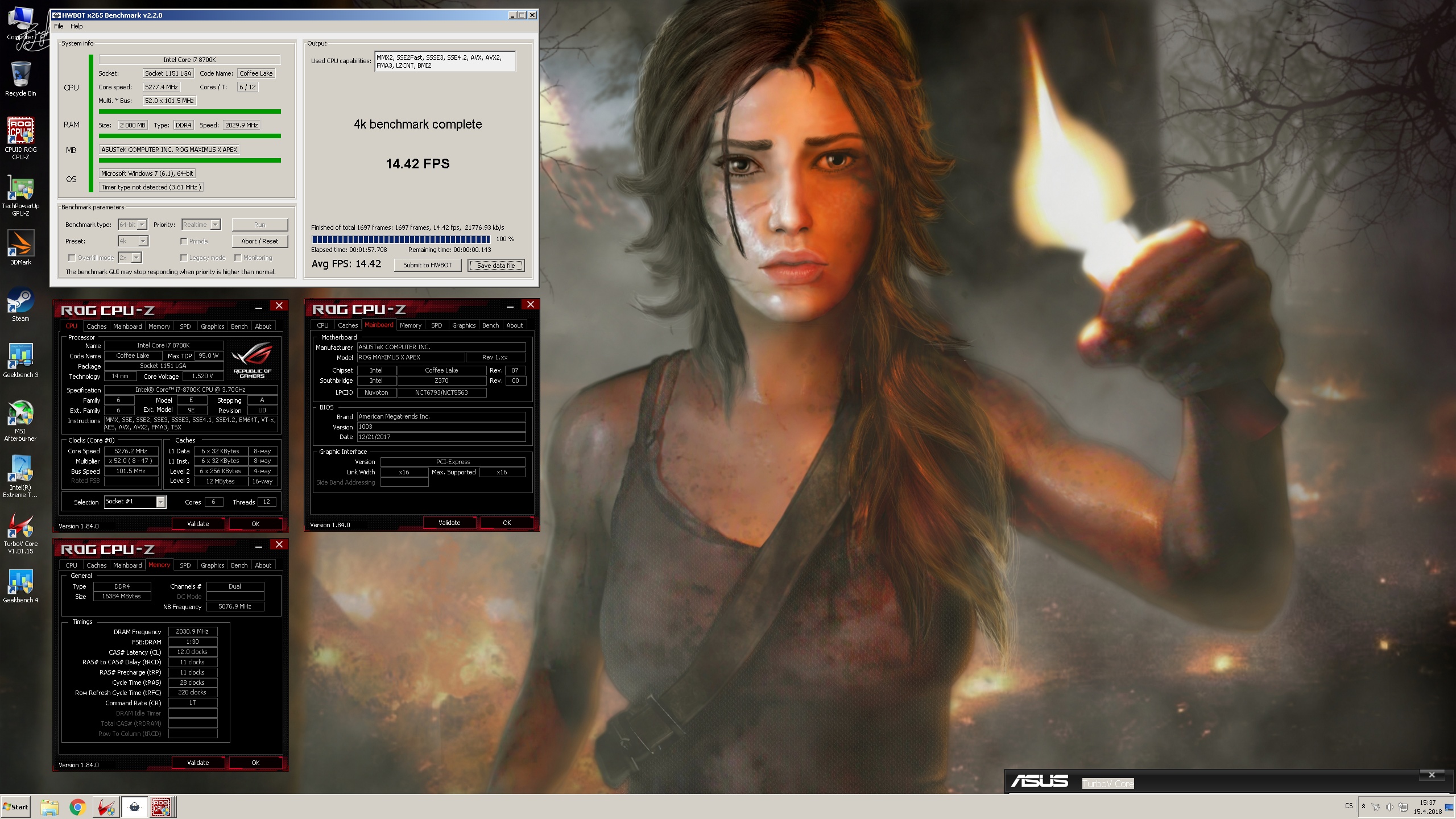1456x819 pixels.
Task: Click the Show Desktop tray icon
Action: tap(1449, 807)
